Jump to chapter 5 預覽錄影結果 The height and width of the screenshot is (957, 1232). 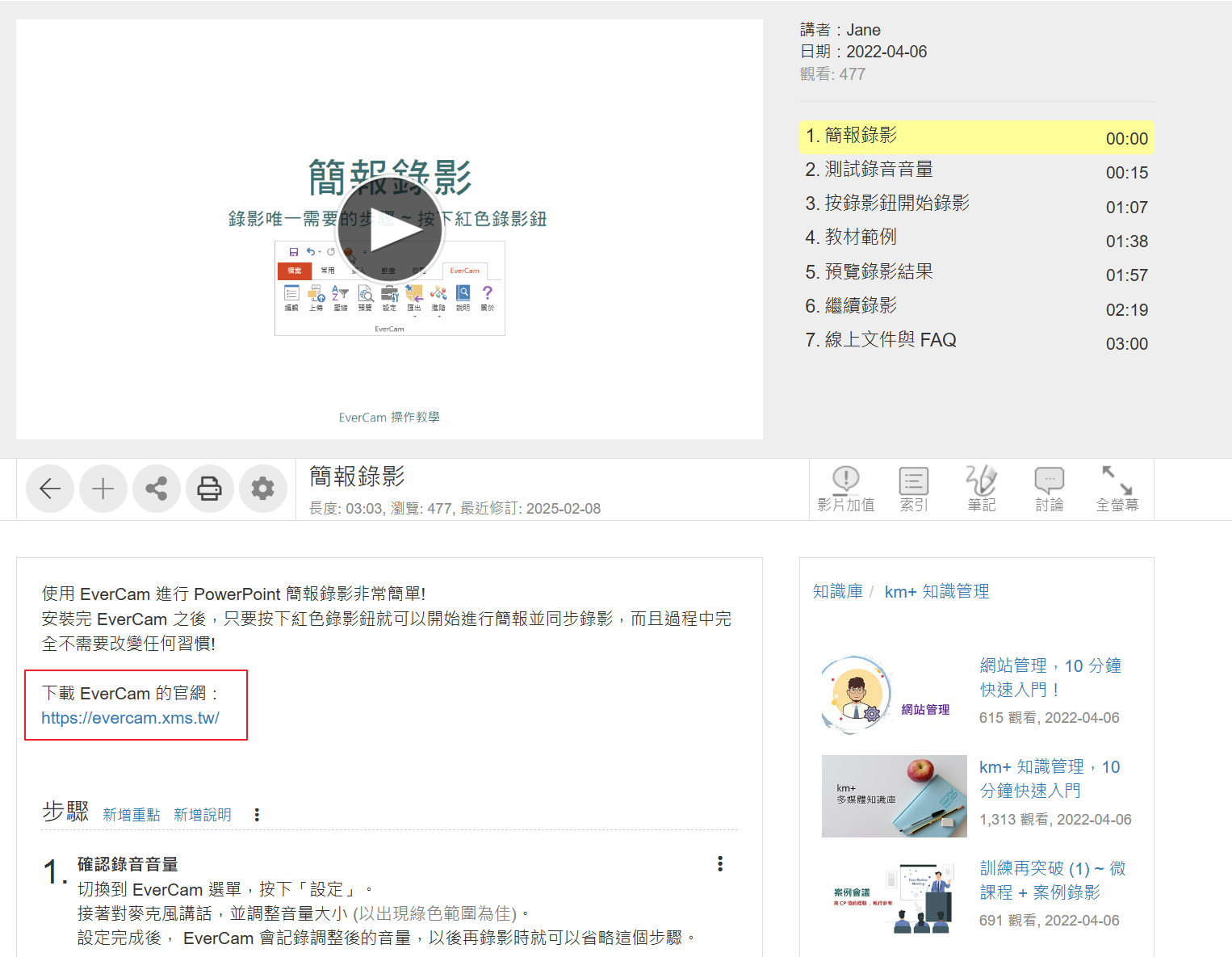[x=878, y=272]
